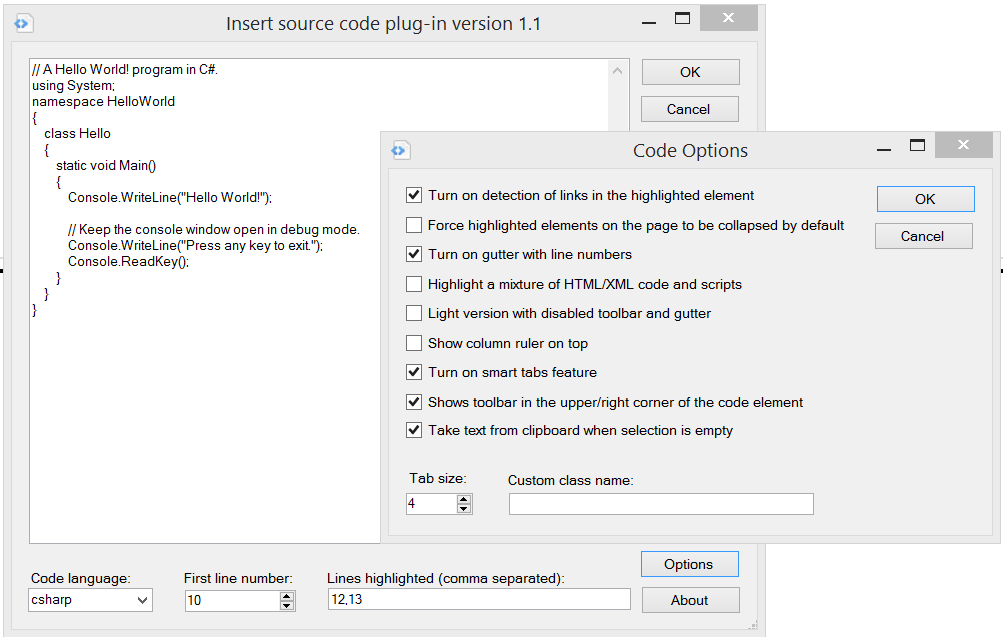Enable Force highlighted elements collapsed by default
This screenshot has width=1003, height=637.
(x=414, y=225)
